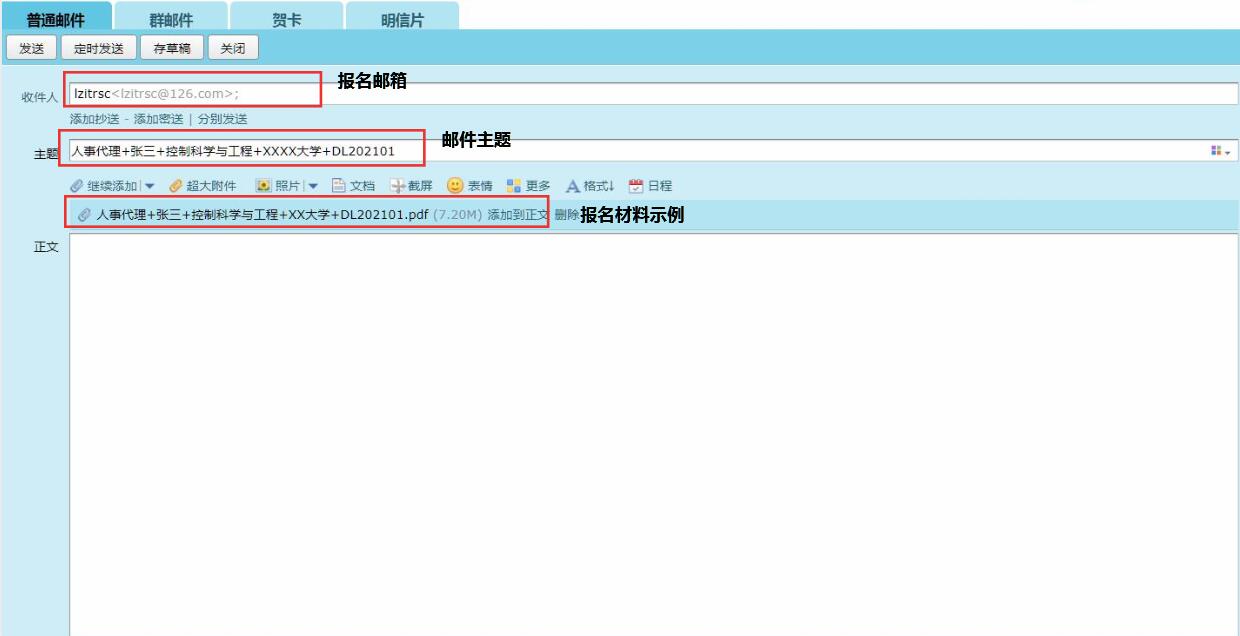Click the 继续添加 paperclip attachment icon
Screen dimensions: 1240x636
(x=77, y=186)
